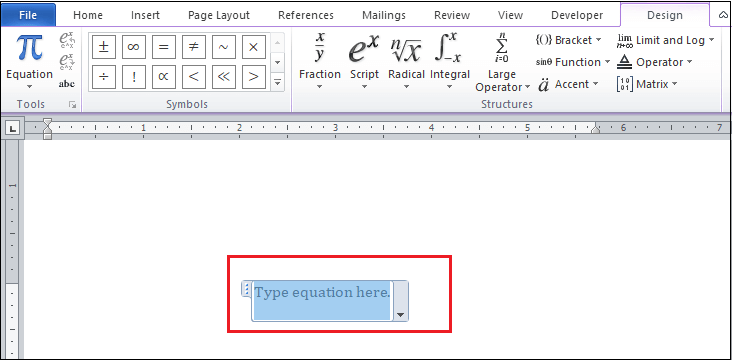The width and height of the screenshot is (732, 360).
Task: Insert the division sign symbol
Action: point(104,77)
